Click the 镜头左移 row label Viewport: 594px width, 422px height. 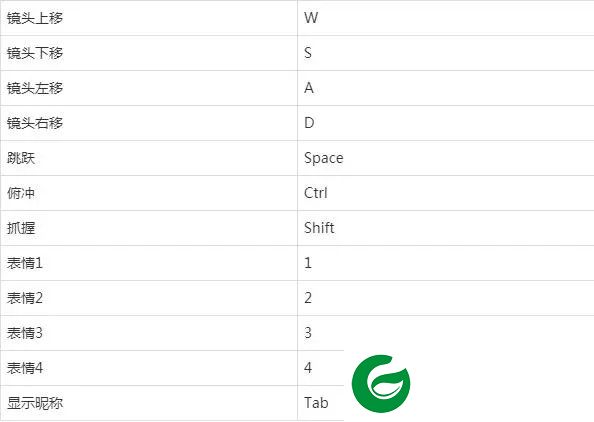(x=35, y=88)
